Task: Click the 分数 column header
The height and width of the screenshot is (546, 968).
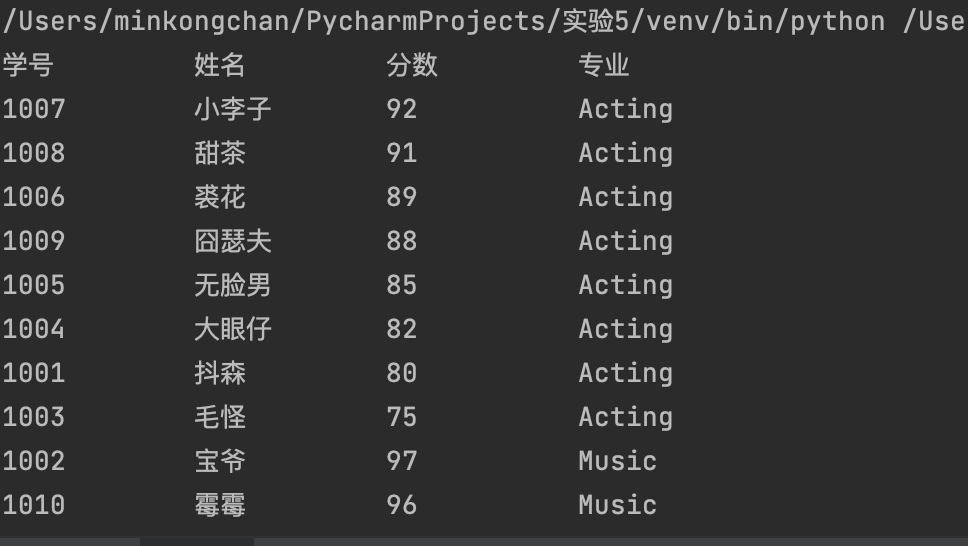Action: pyautogui.click(x=412, y=65)
